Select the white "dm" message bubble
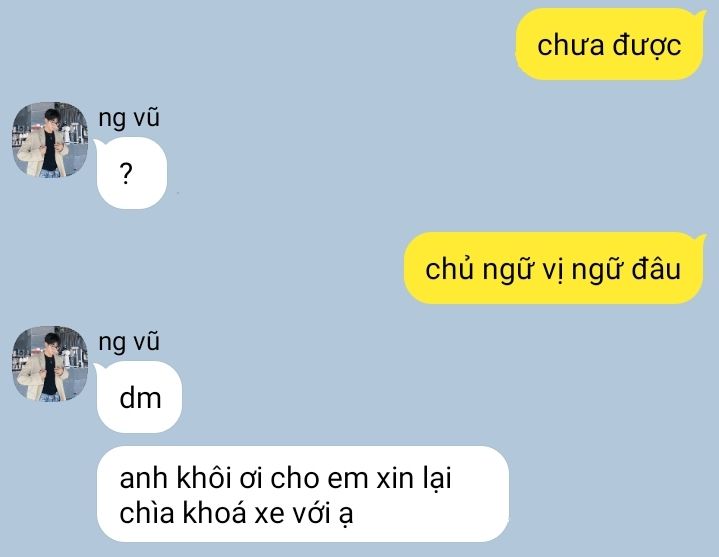Viewport: 719px width, 557px height. click(x=139, y=397)
